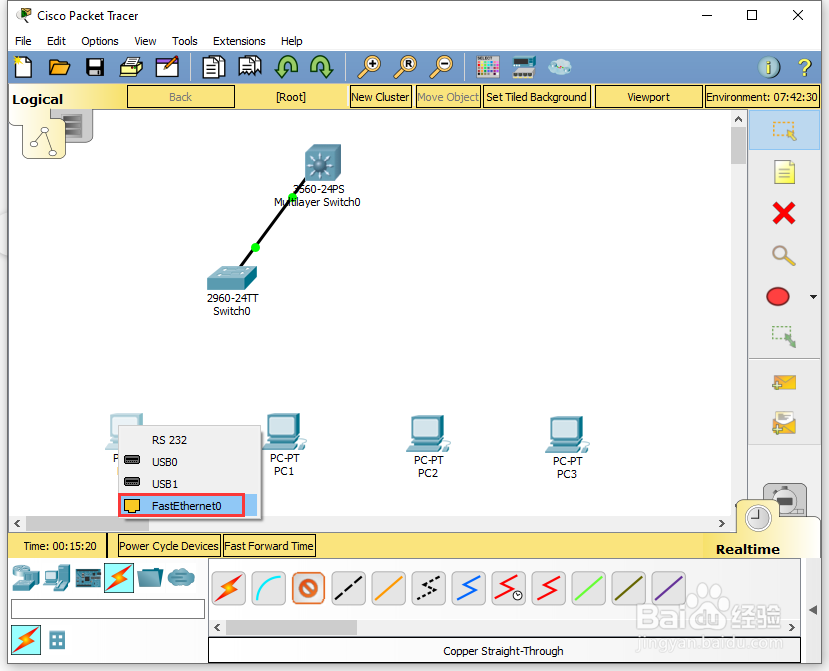Choose the Inspect magnifier tool
The width and height of the screenshot is (829, 671).
pos(784,255)
